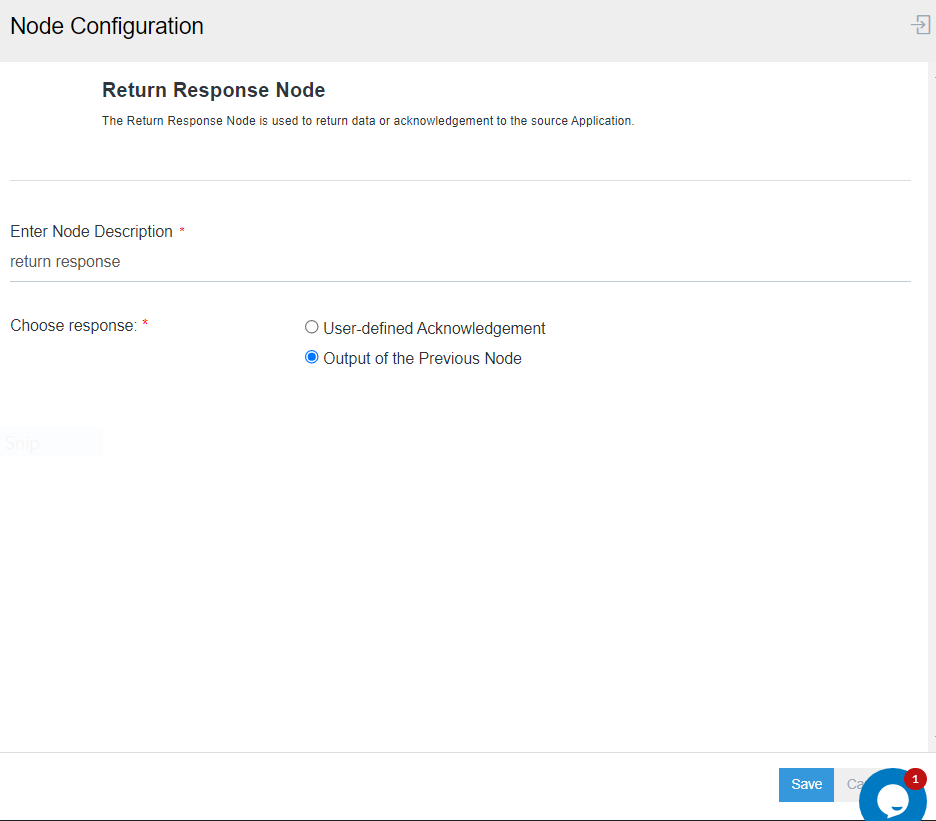The height and width of the screenshot is (821, 936).
Task: Click the horizontal divider line under the description
Action: click(x=460, y=180)
